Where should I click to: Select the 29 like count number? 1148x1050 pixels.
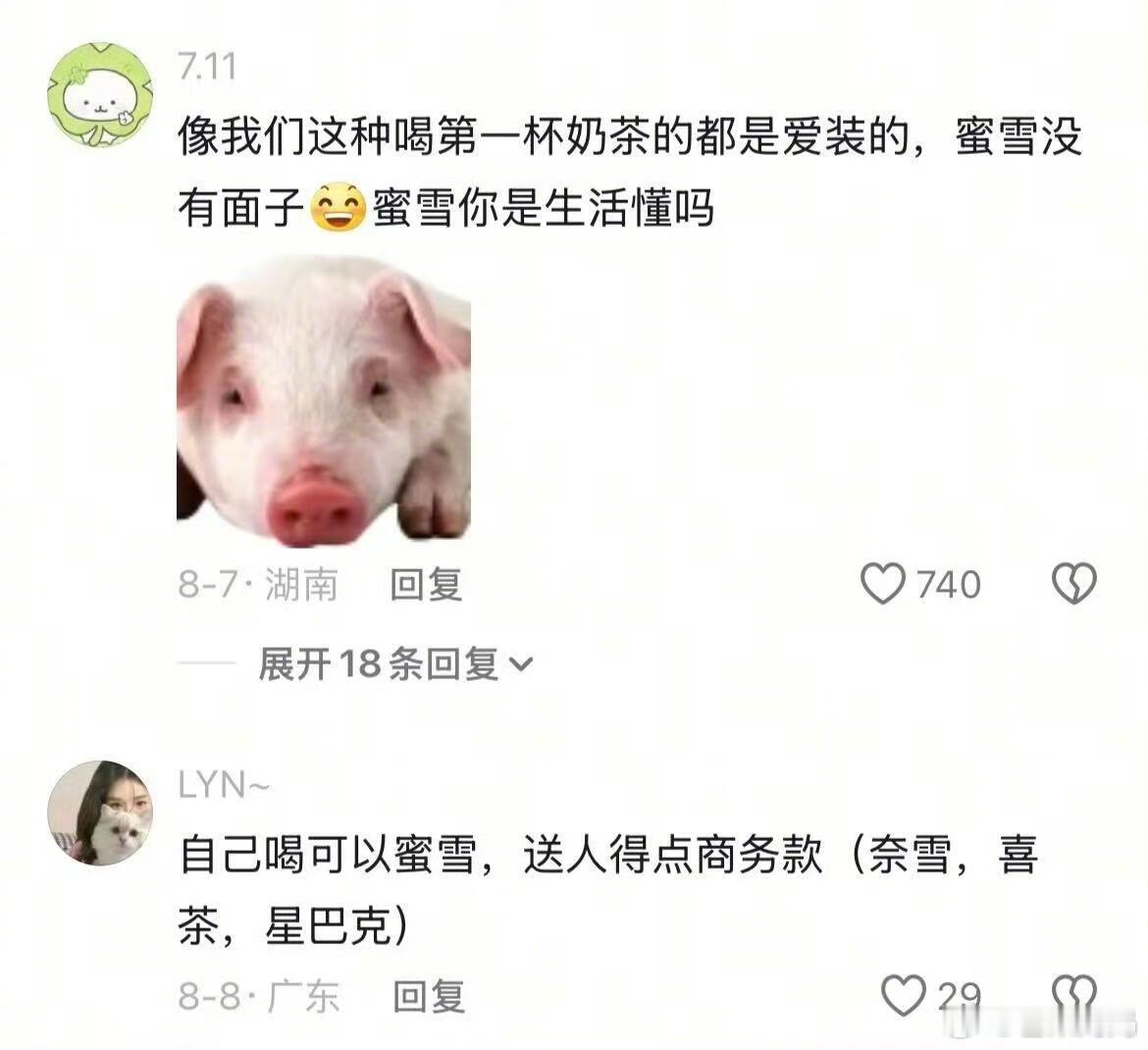click(959, 997)
